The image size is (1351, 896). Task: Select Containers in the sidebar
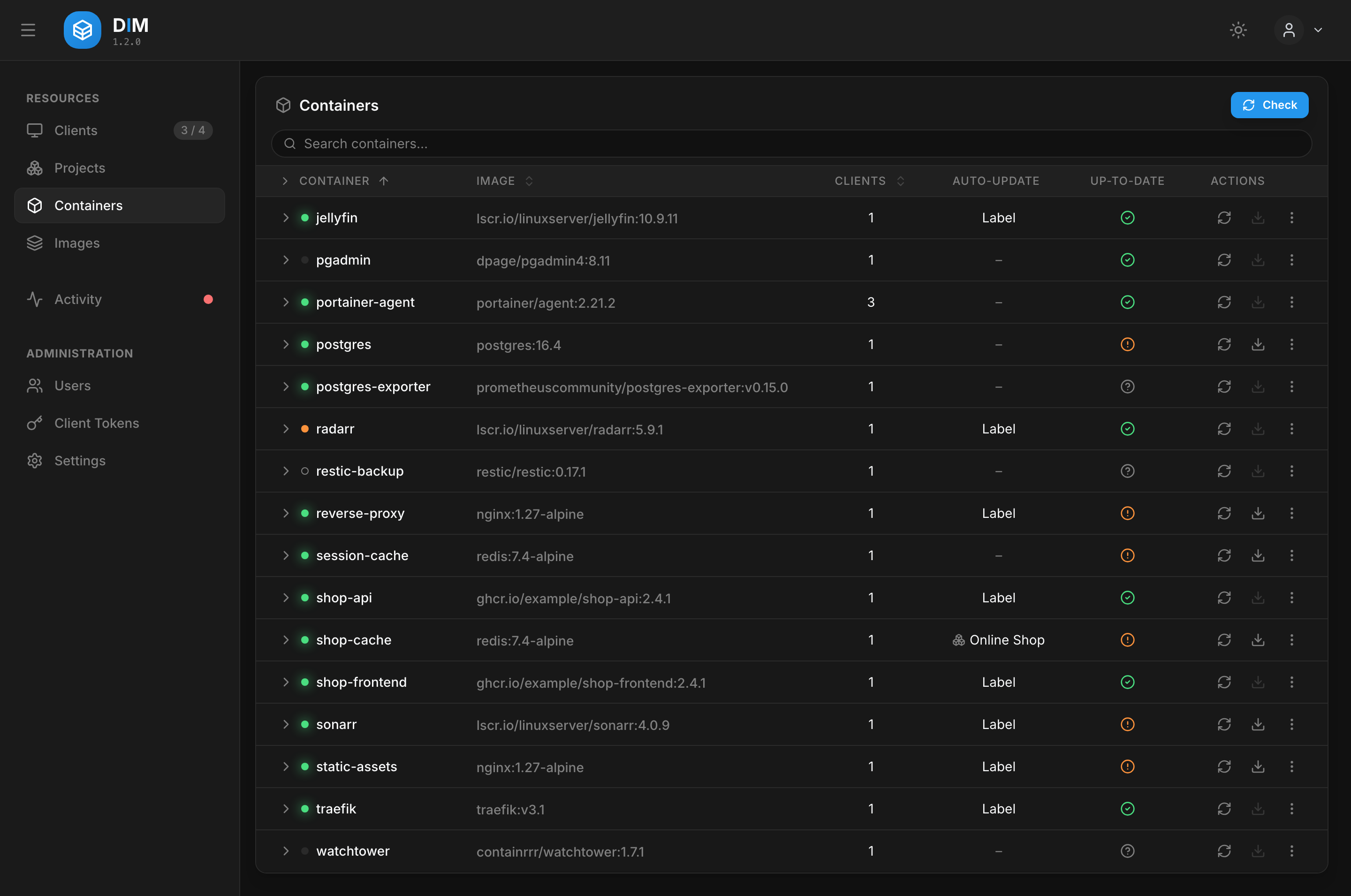point(120,205)
